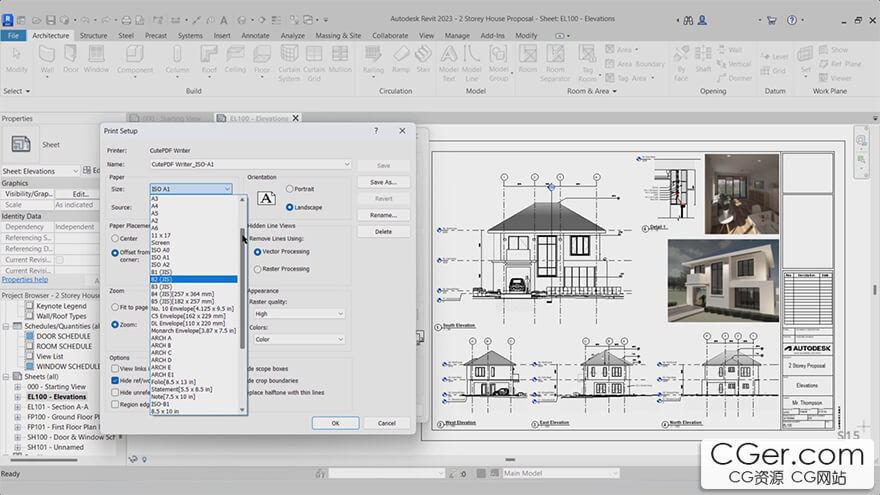Select the Stair tool icon
880x495 pixels.
[x=423, y=59]
